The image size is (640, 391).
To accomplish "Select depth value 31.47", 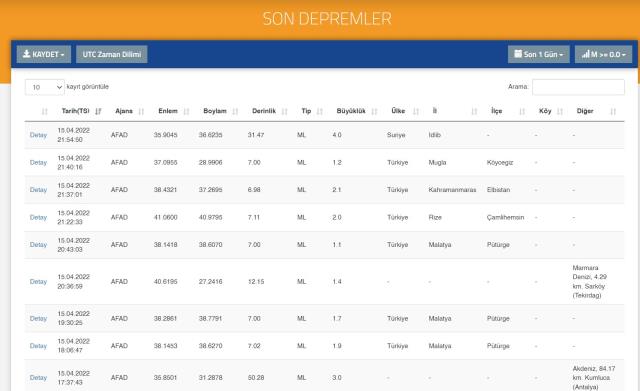I will [256, 135].
